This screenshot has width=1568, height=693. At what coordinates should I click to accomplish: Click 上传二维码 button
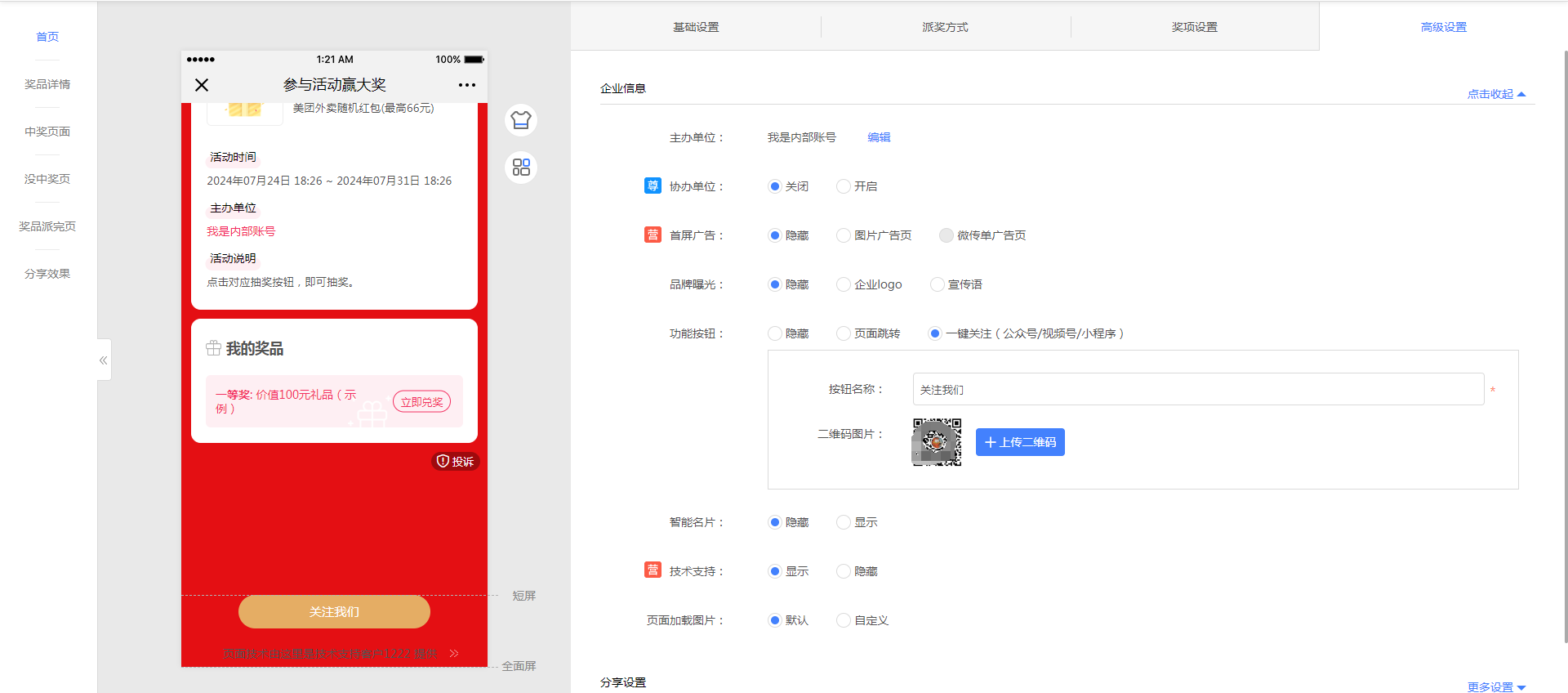(1020, 442)
